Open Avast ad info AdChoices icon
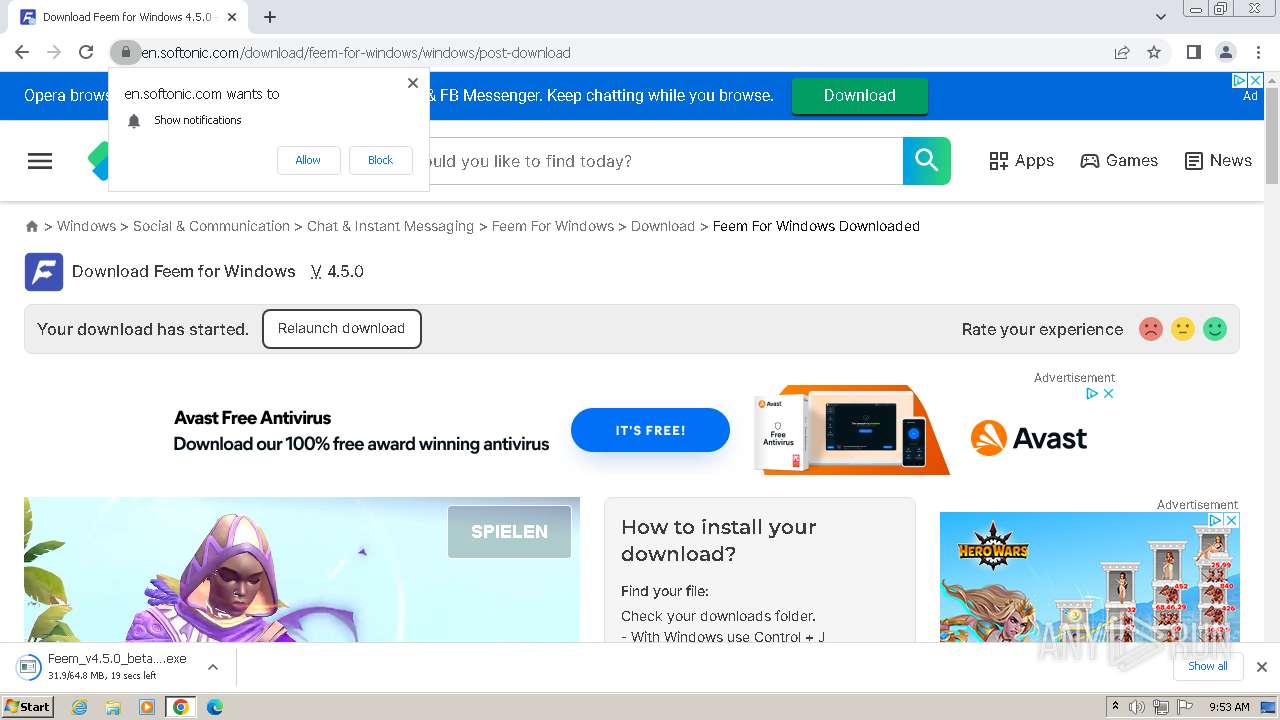 [x=1093, y=394]
